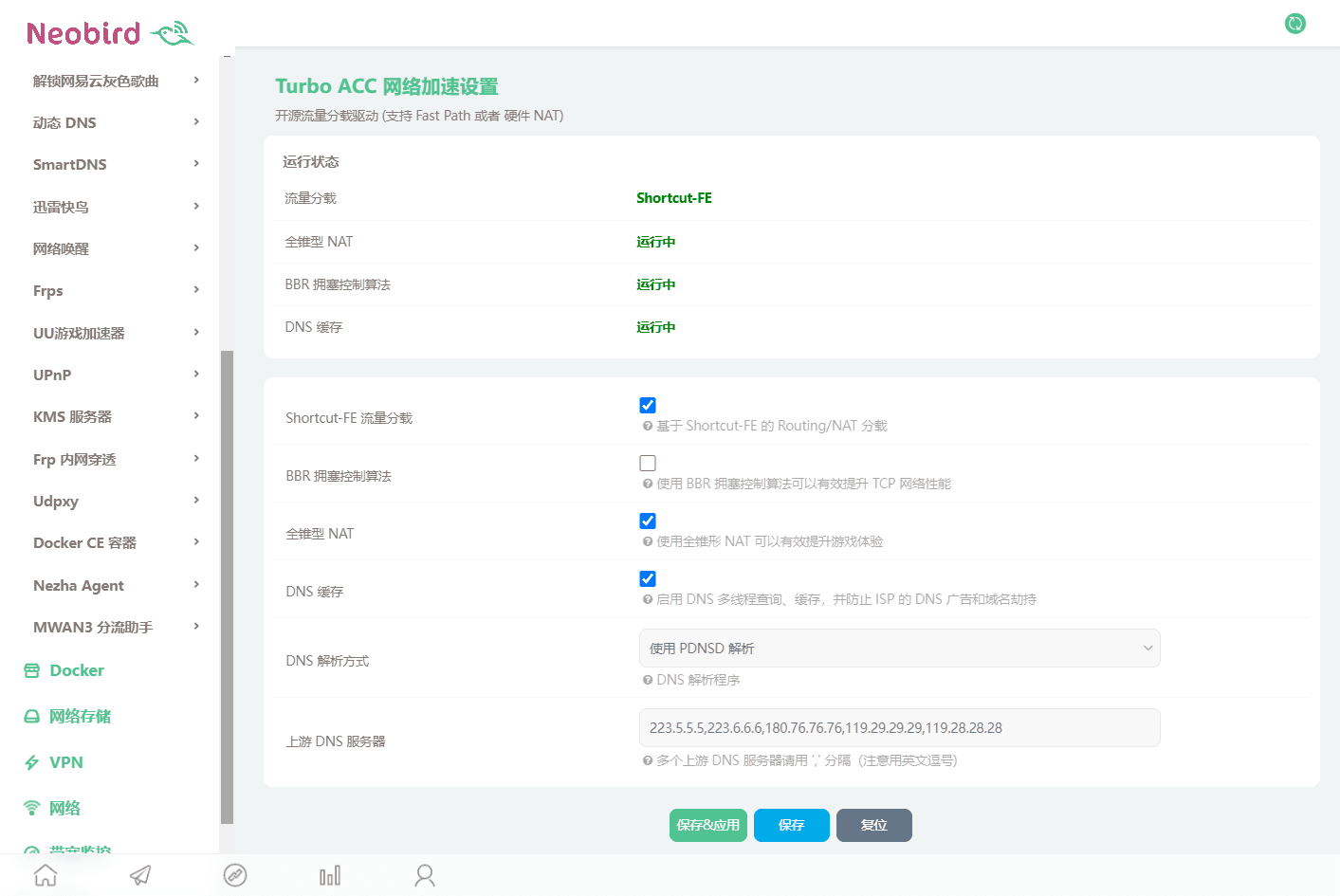
Task: Click help icon beside 多个上游 DNS hint
Action: (x=648, y=760)
